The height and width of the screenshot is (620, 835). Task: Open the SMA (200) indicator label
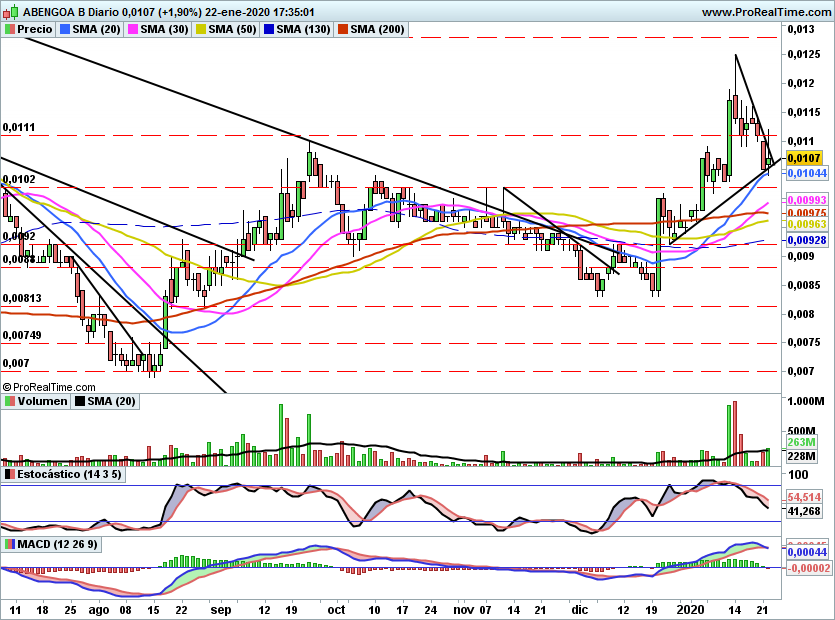(377, 29)
